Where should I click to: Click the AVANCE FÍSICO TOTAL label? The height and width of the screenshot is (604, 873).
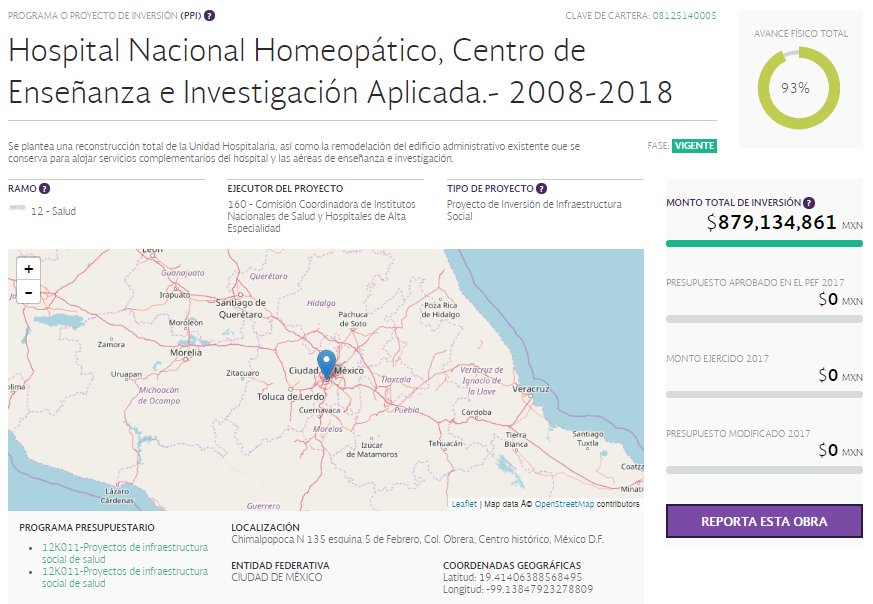pyautogui.click(x=801, y=33)
